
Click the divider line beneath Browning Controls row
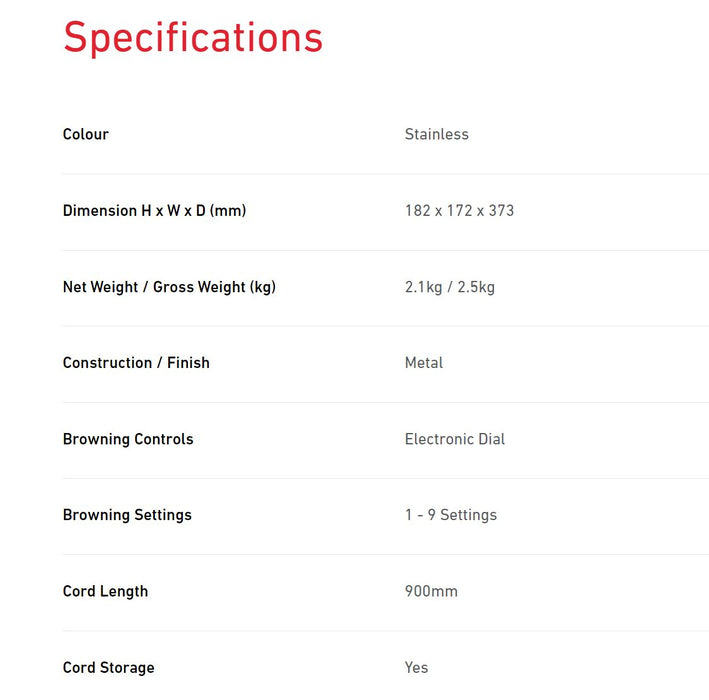(385, 478)
